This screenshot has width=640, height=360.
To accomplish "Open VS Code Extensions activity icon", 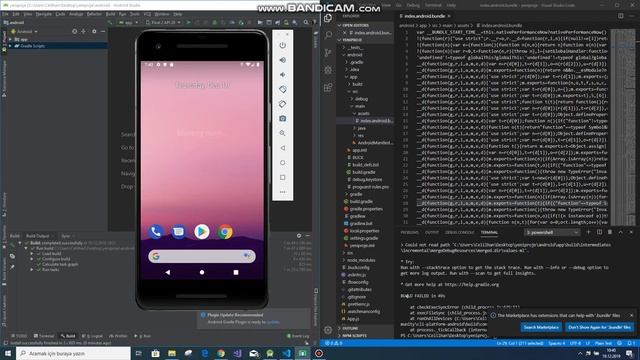I will pyautogui.click(x=328, y=87).
